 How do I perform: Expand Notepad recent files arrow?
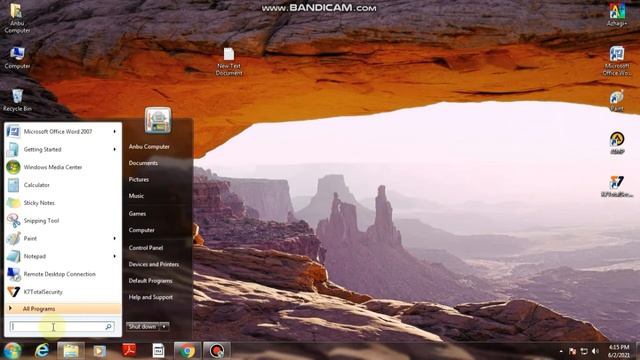(115, 256)
